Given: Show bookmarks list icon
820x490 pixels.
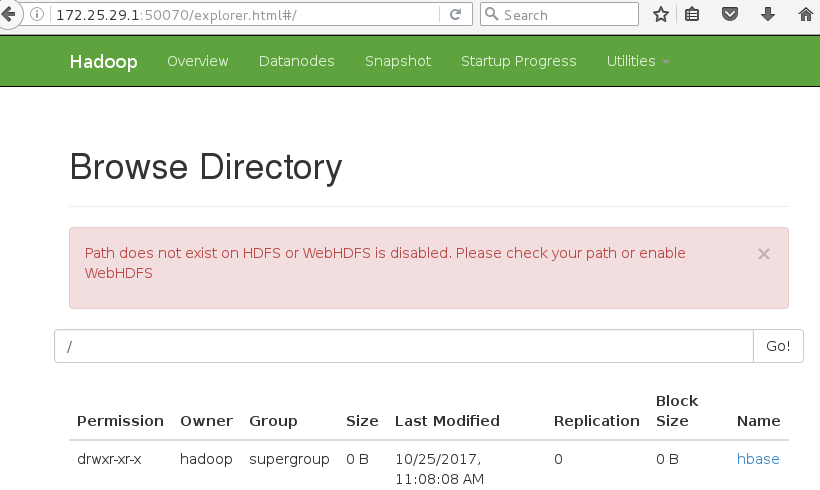Looking at the screenshot, I should [x=692, y=14].
